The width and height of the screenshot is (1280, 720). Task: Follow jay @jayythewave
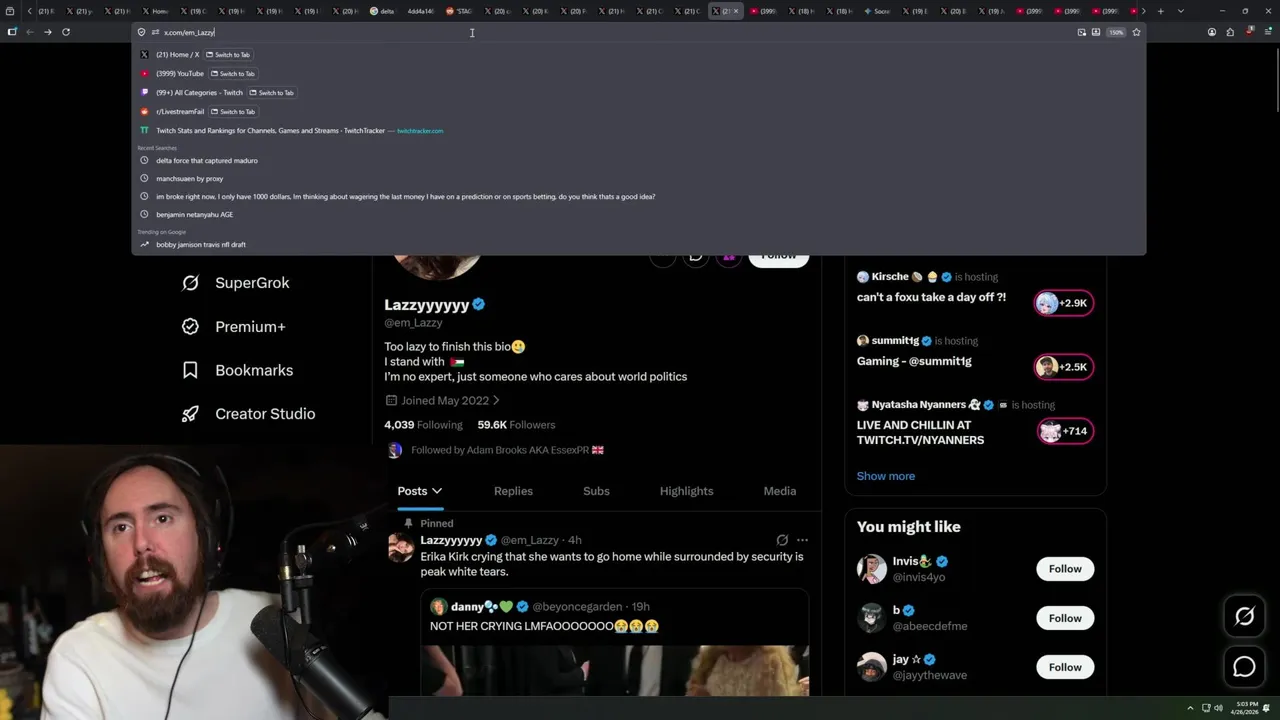1065,667
